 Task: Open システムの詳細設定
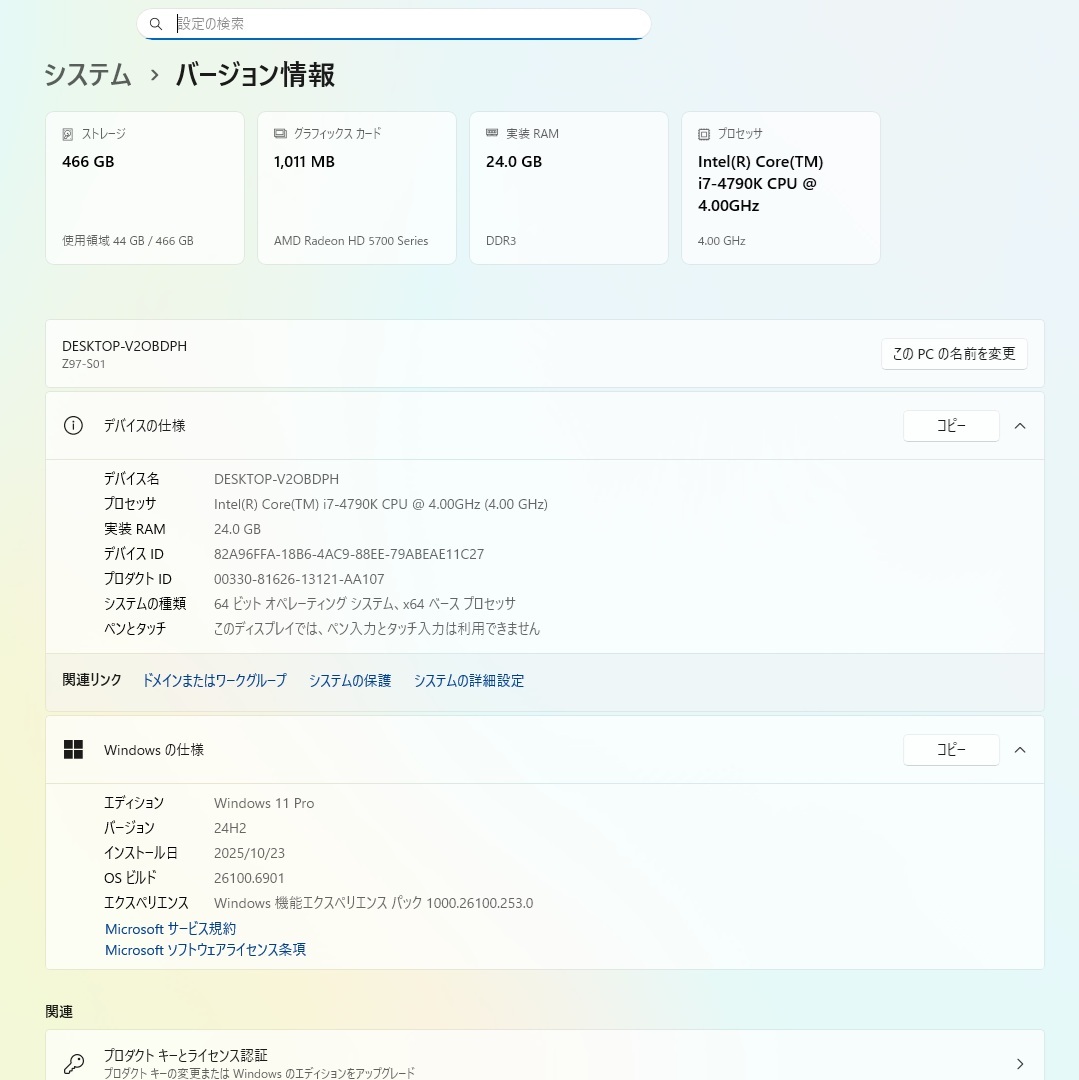468,680
